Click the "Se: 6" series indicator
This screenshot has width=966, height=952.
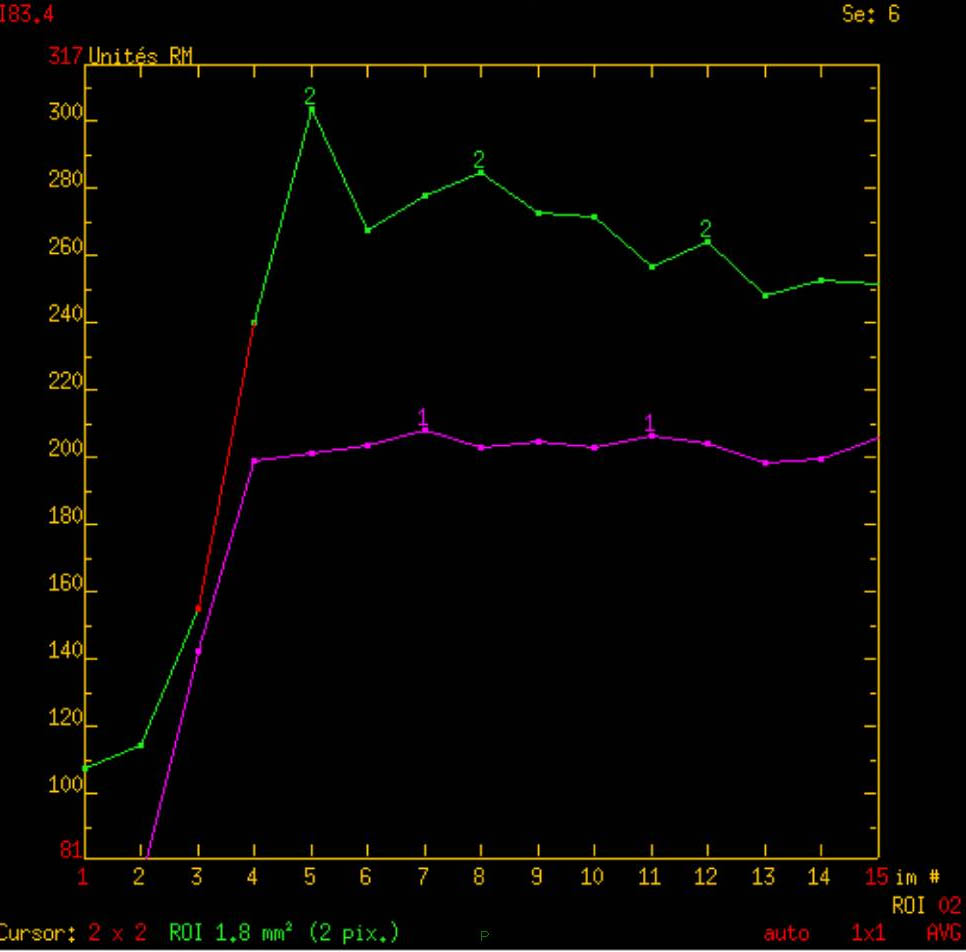pos(871,16)
